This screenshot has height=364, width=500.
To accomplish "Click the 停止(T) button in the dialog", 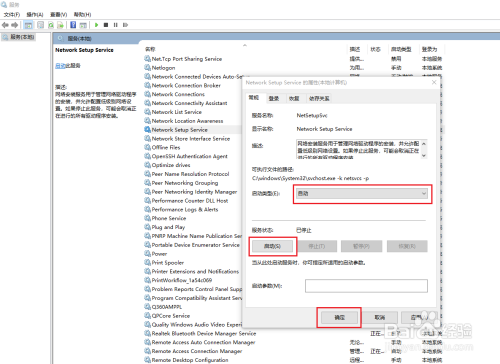I will [x=317, y=246].
